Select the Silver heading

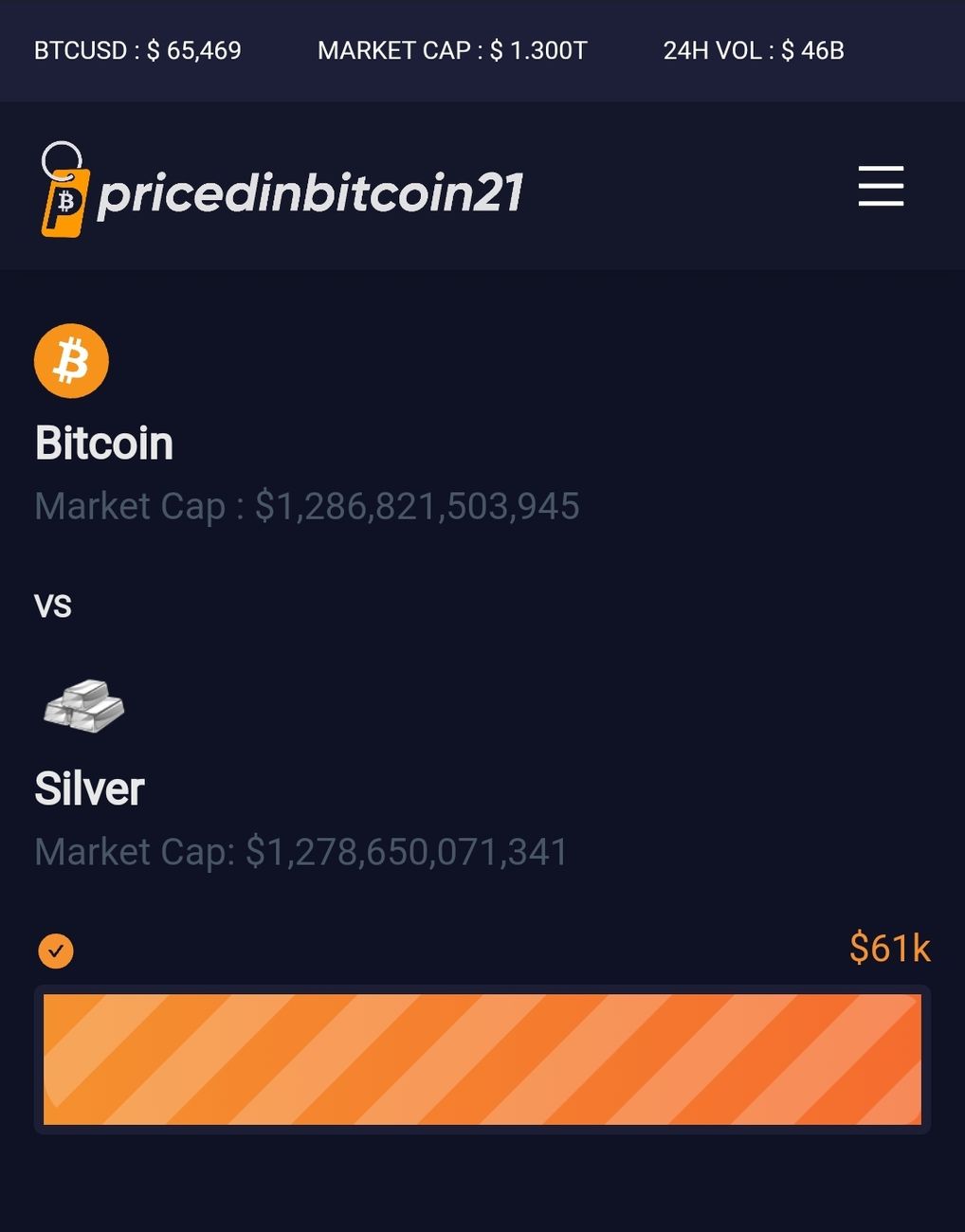point(89,788)
